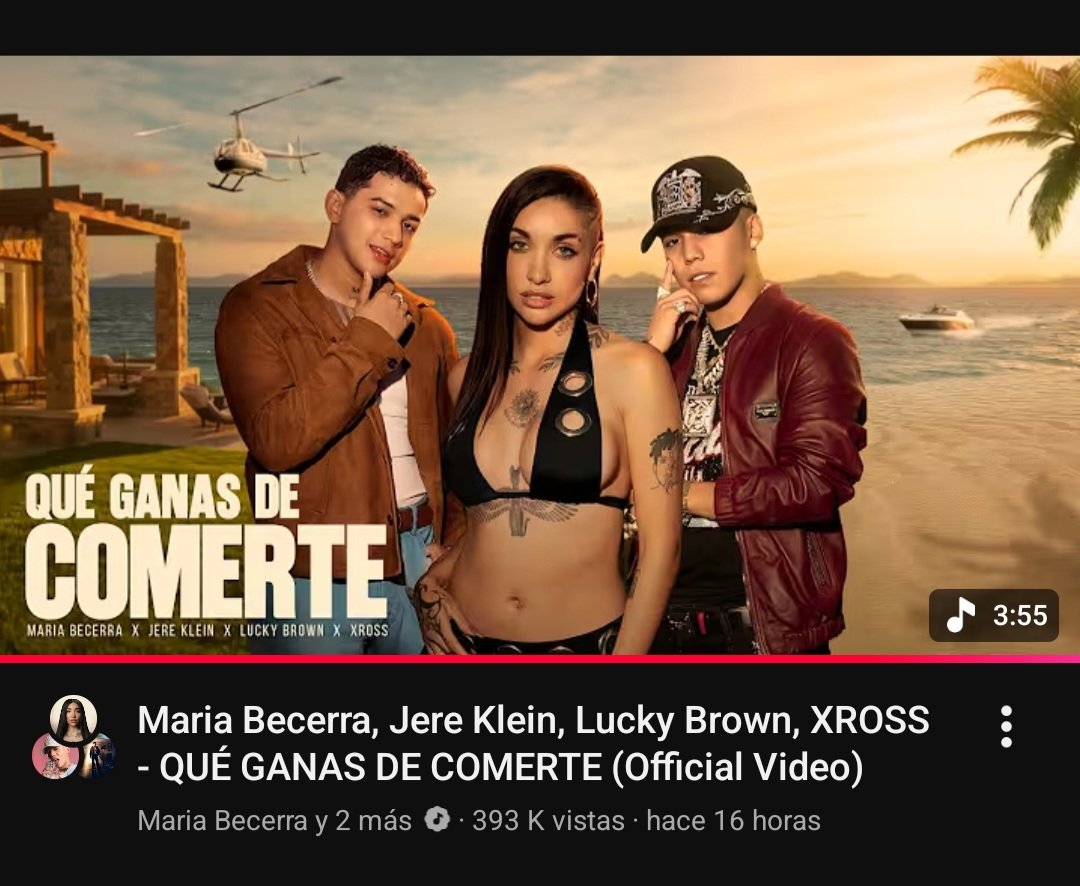Click the "QUÉ GANAS DE COMERTE" thumbnail text
Screen dimensions: 1080x886
[x=205, y=545]
